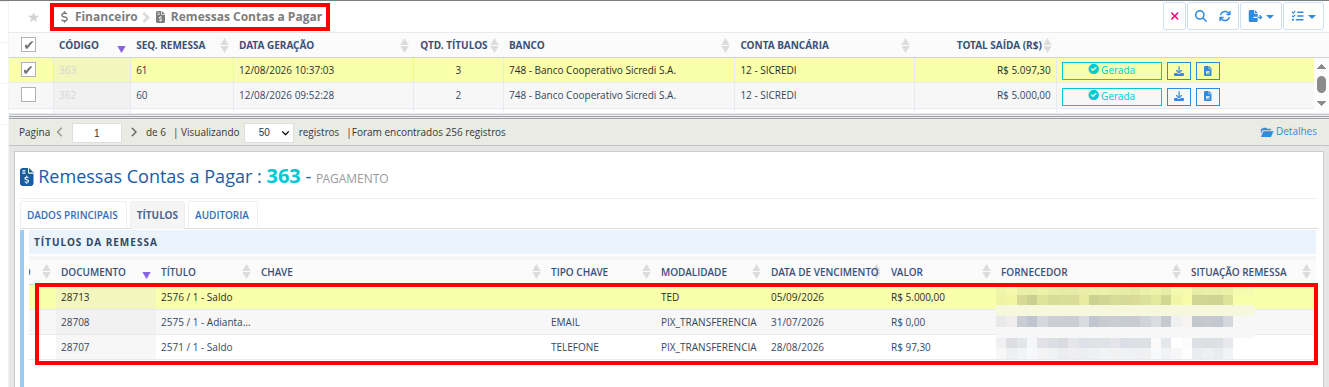Expand the checklist options dropdown
This screenshot has width=1329, height=387.
click(1303, 17)
